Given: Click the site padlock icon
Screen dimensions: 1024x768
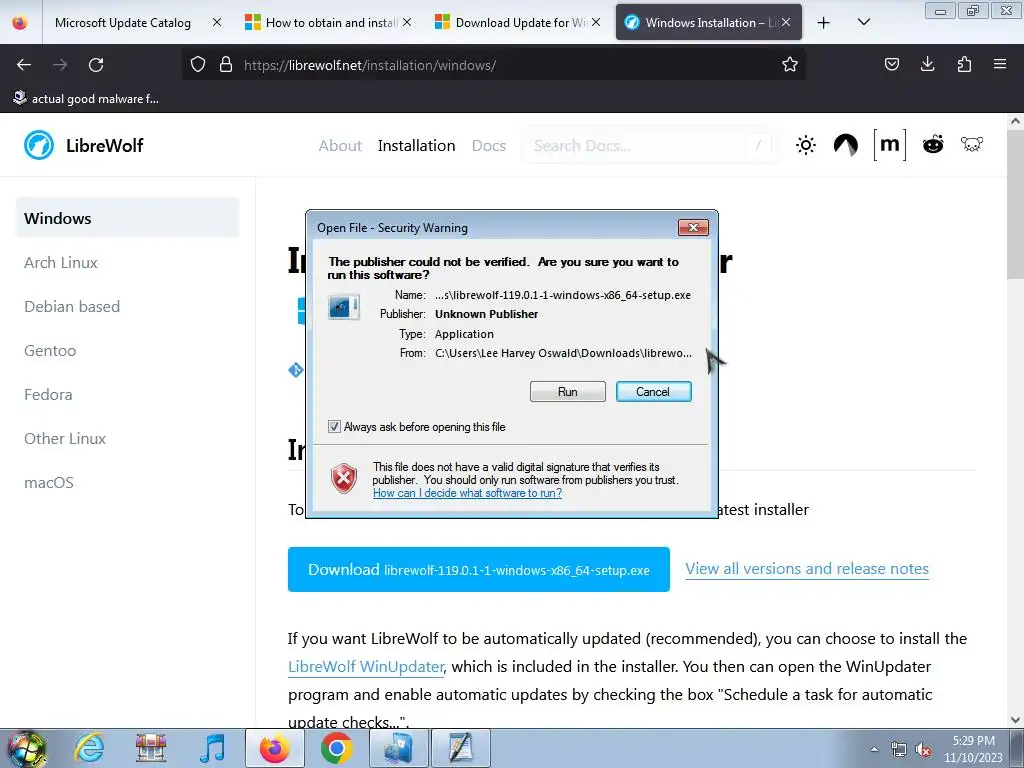Looking at the screenshot, I should [x=226, y=64].
